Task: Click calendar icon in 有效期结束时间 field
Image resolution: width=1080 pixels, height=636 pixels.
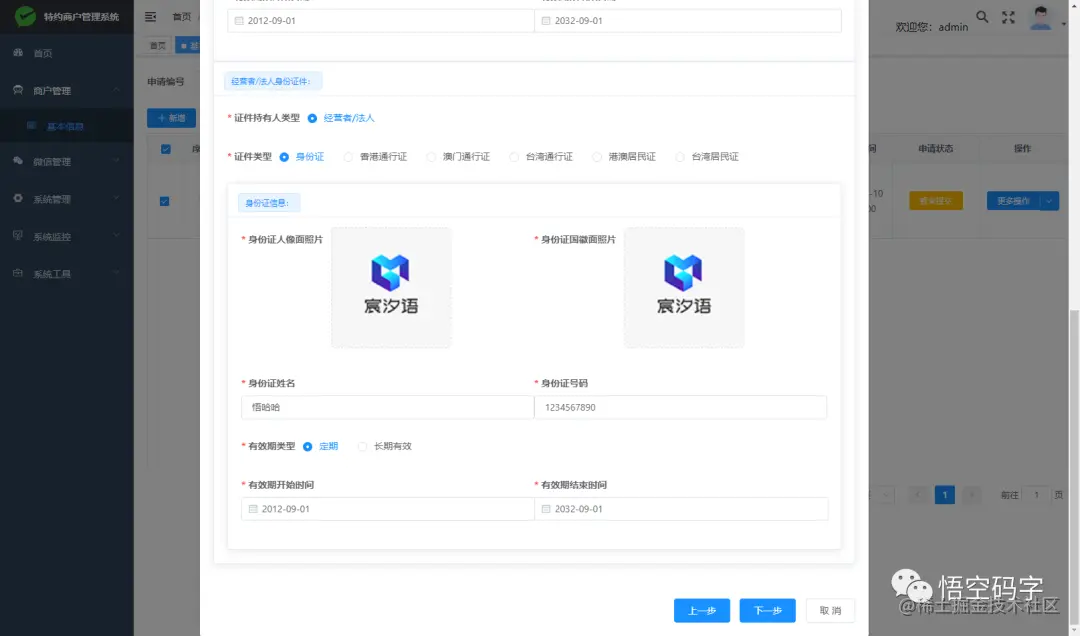Action: point(546,509)
